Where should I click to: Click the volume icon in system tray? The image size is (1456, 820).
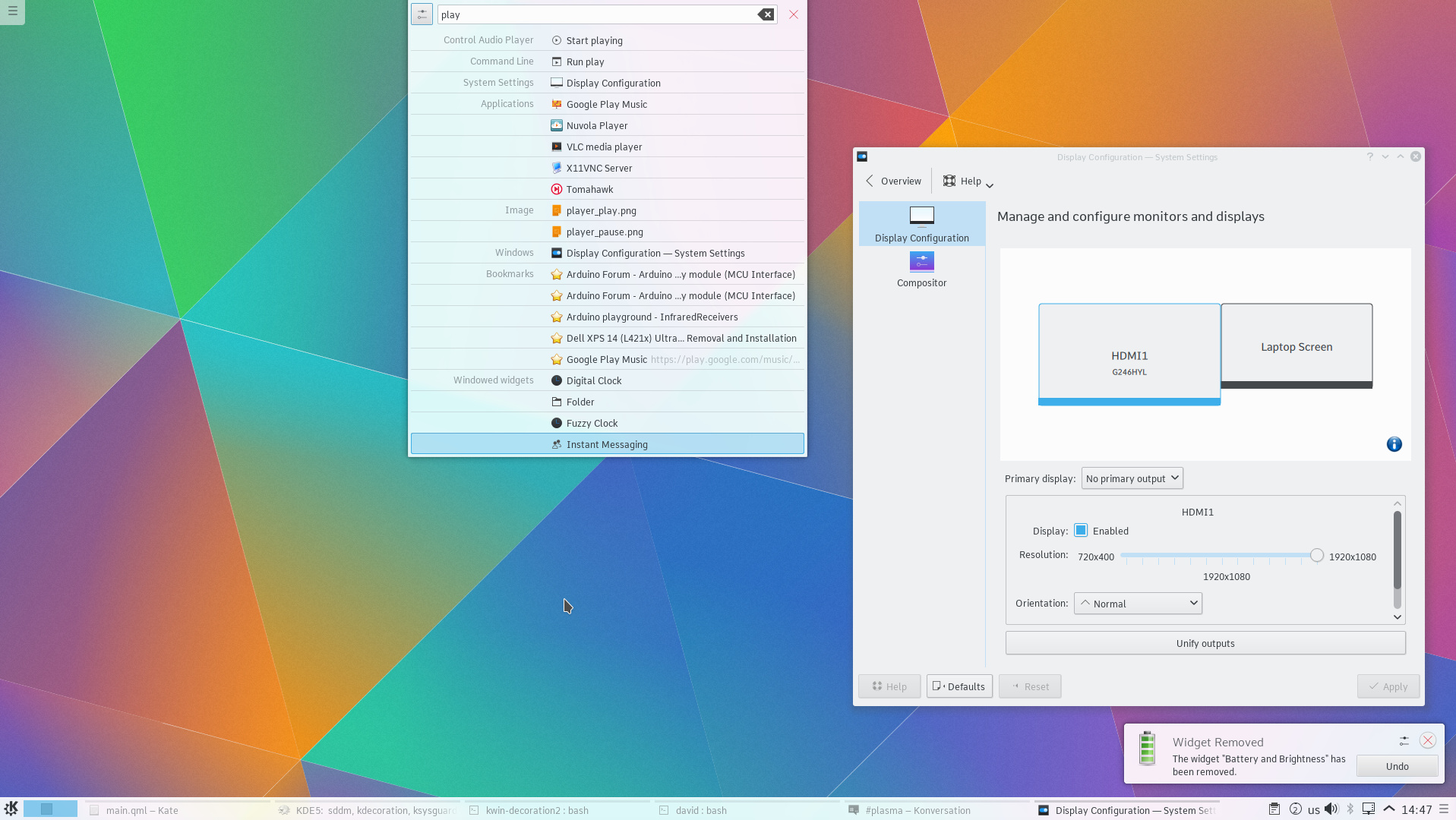click(1331, 809)
